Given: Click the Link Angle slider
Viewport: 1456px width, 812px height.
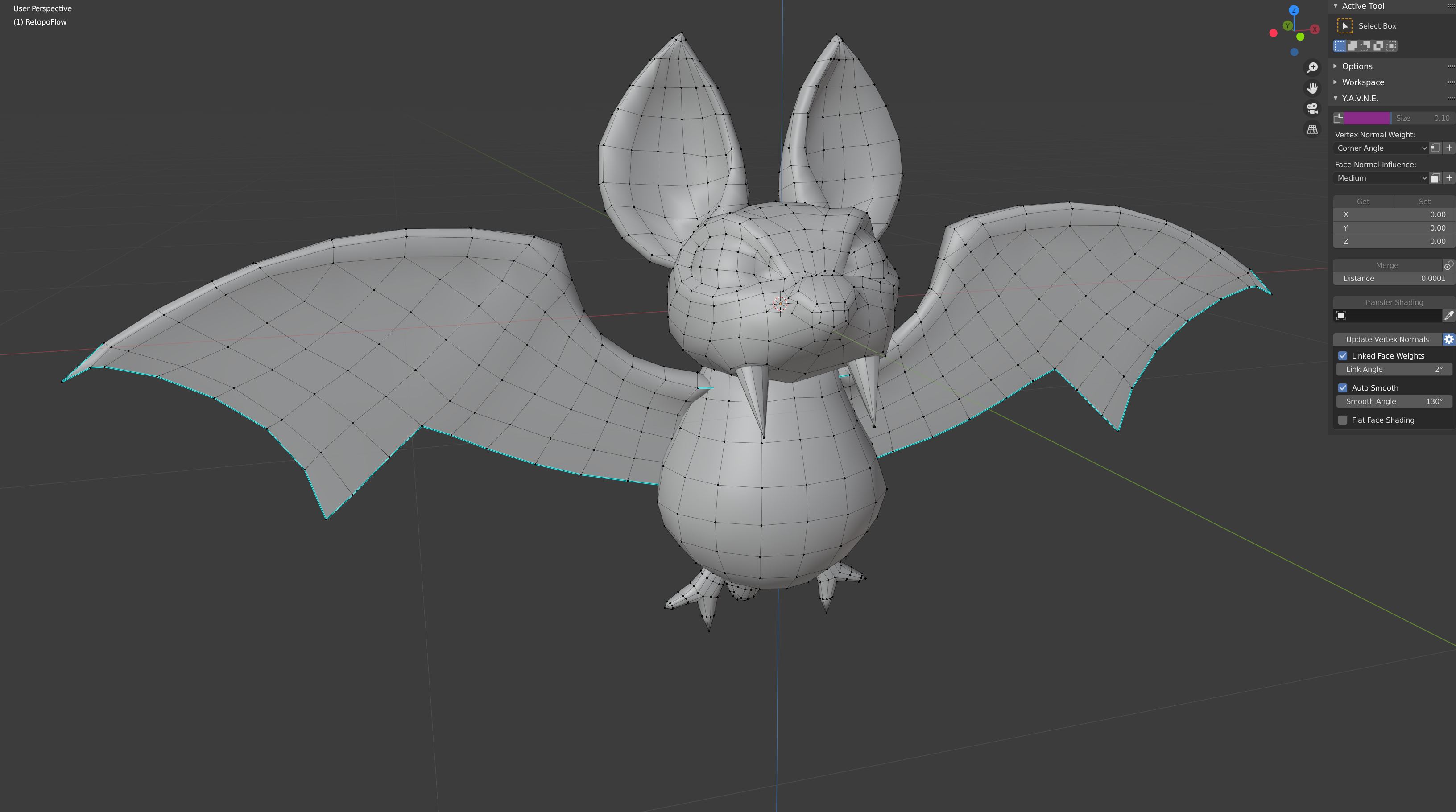Looking at the screenshot, I should (1394, 369).
